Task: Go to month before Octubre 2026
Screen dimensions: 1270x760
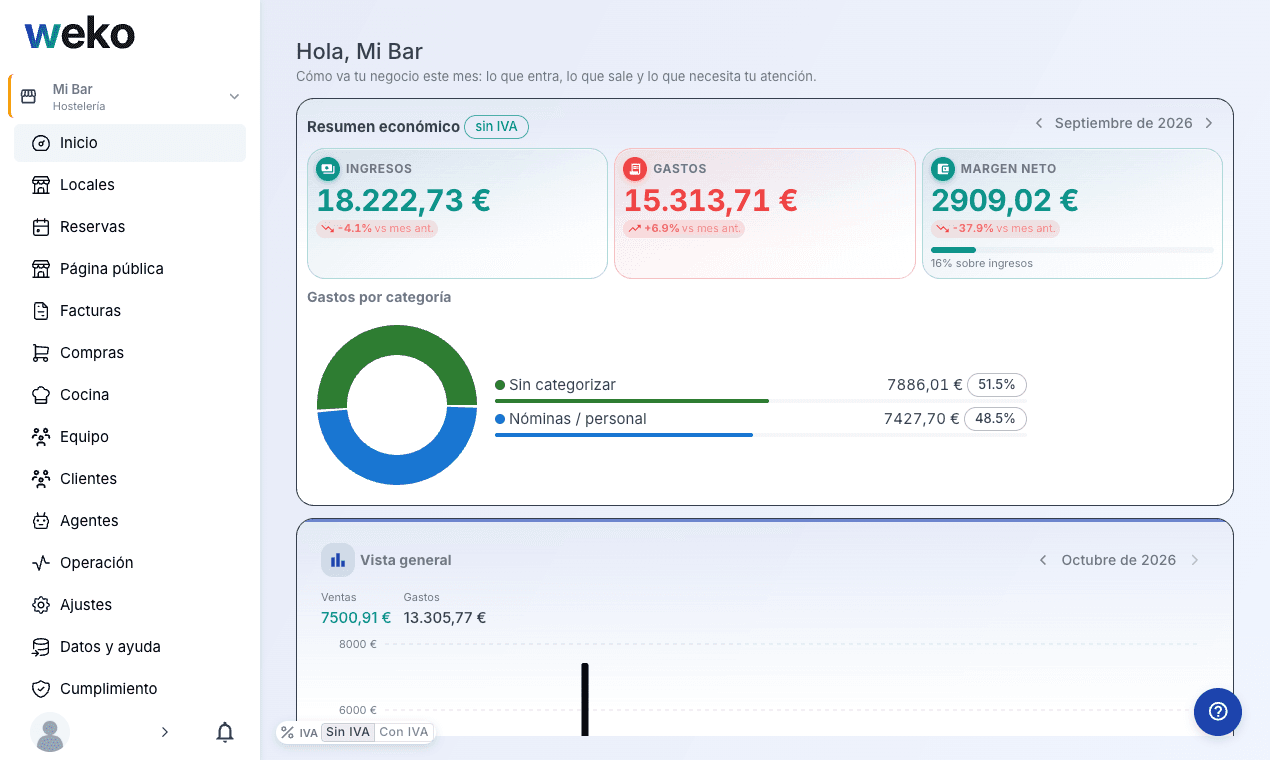Action: click(x=1043, y=560)
